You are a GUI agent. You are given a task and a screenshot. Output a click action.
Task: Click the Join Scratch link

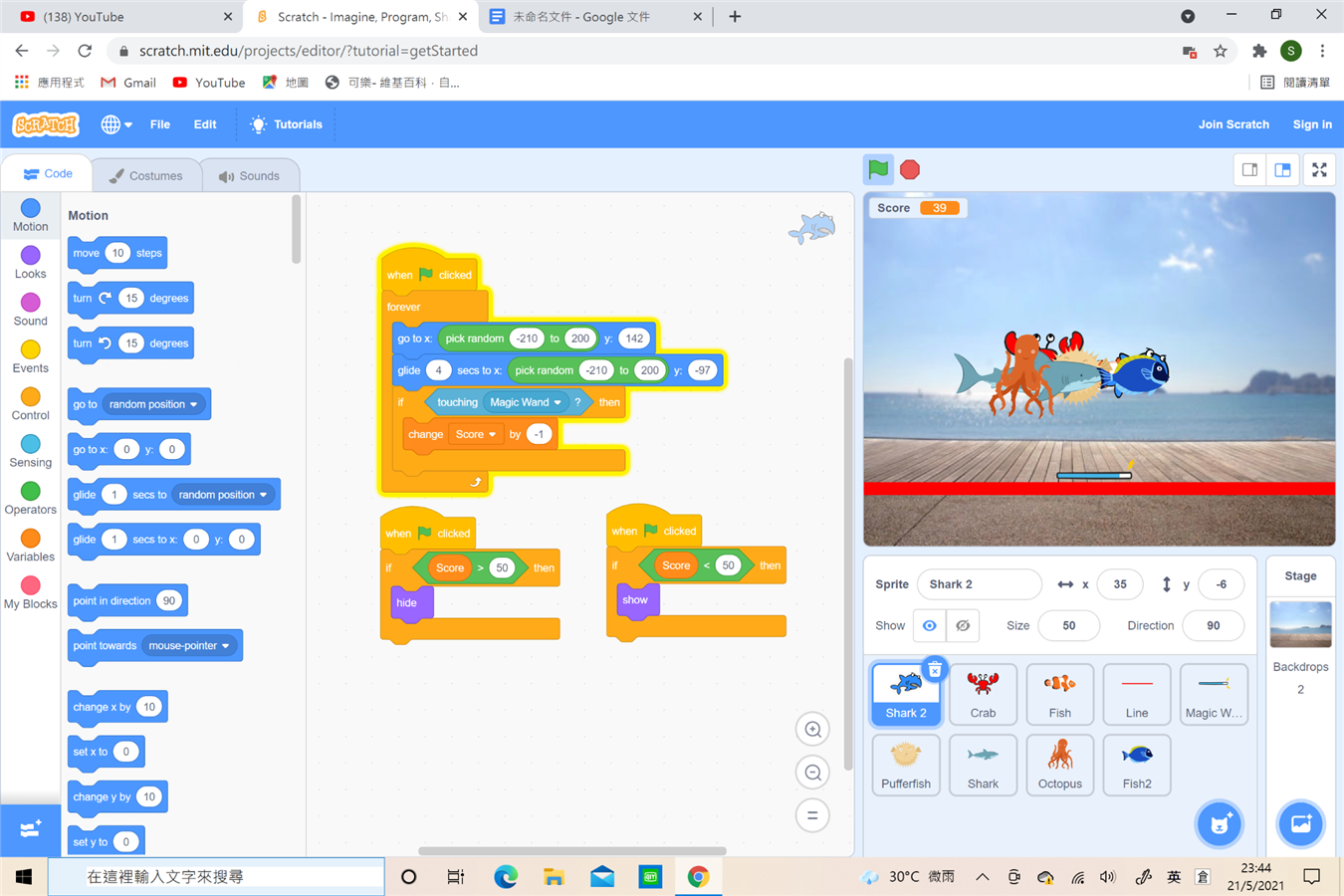point(1232,124)
